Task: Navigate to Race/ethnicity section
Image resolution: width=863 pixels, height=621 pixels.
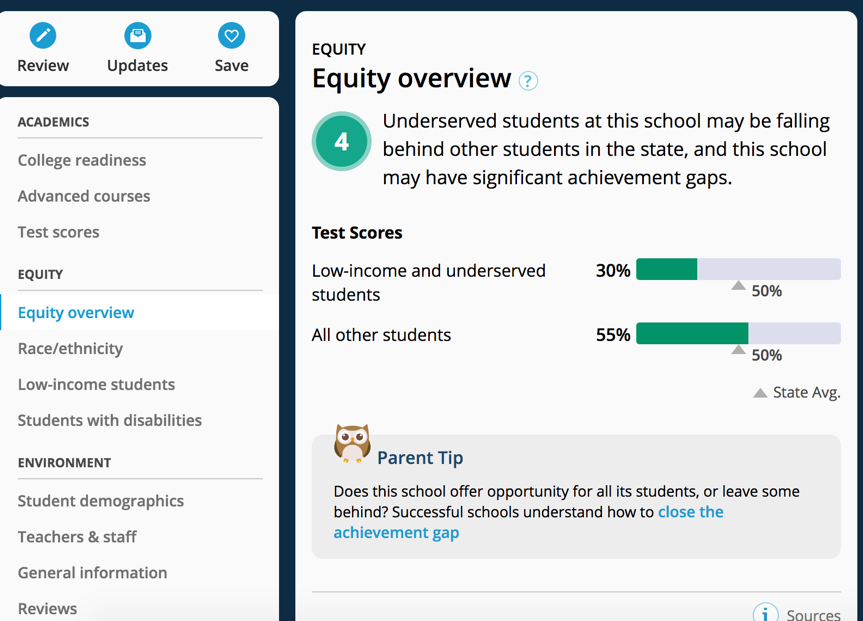Action: [70, 348]
